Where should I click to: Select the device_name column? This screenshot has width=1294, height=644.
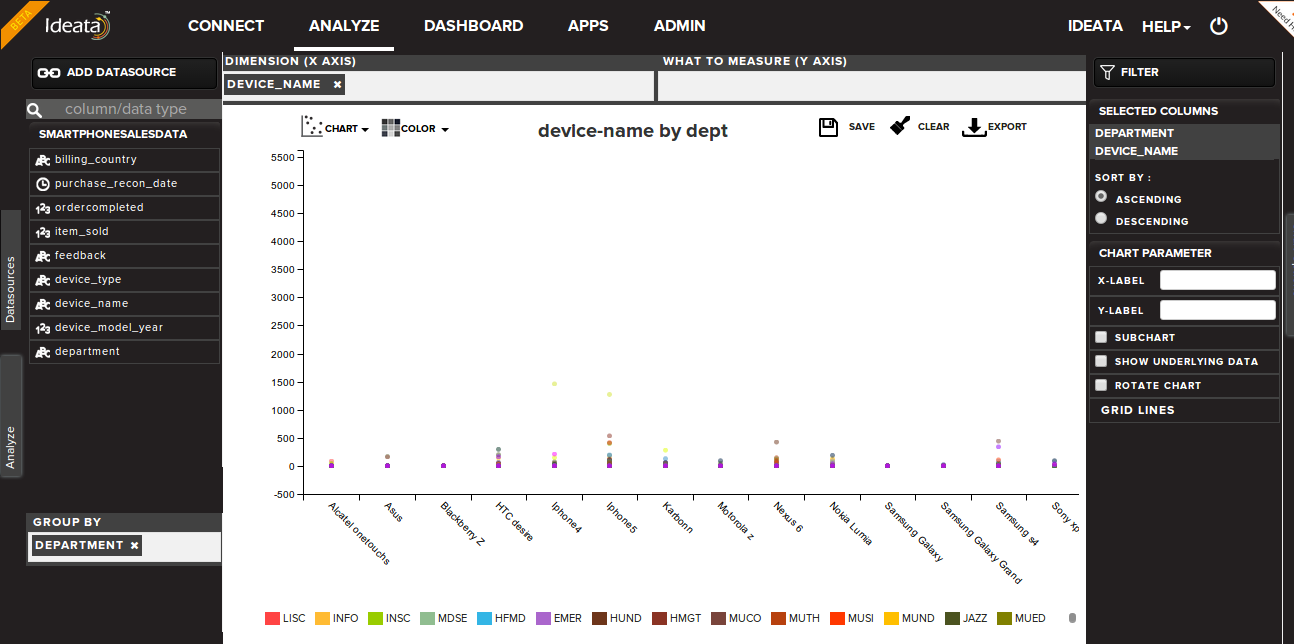pos(124,304)
